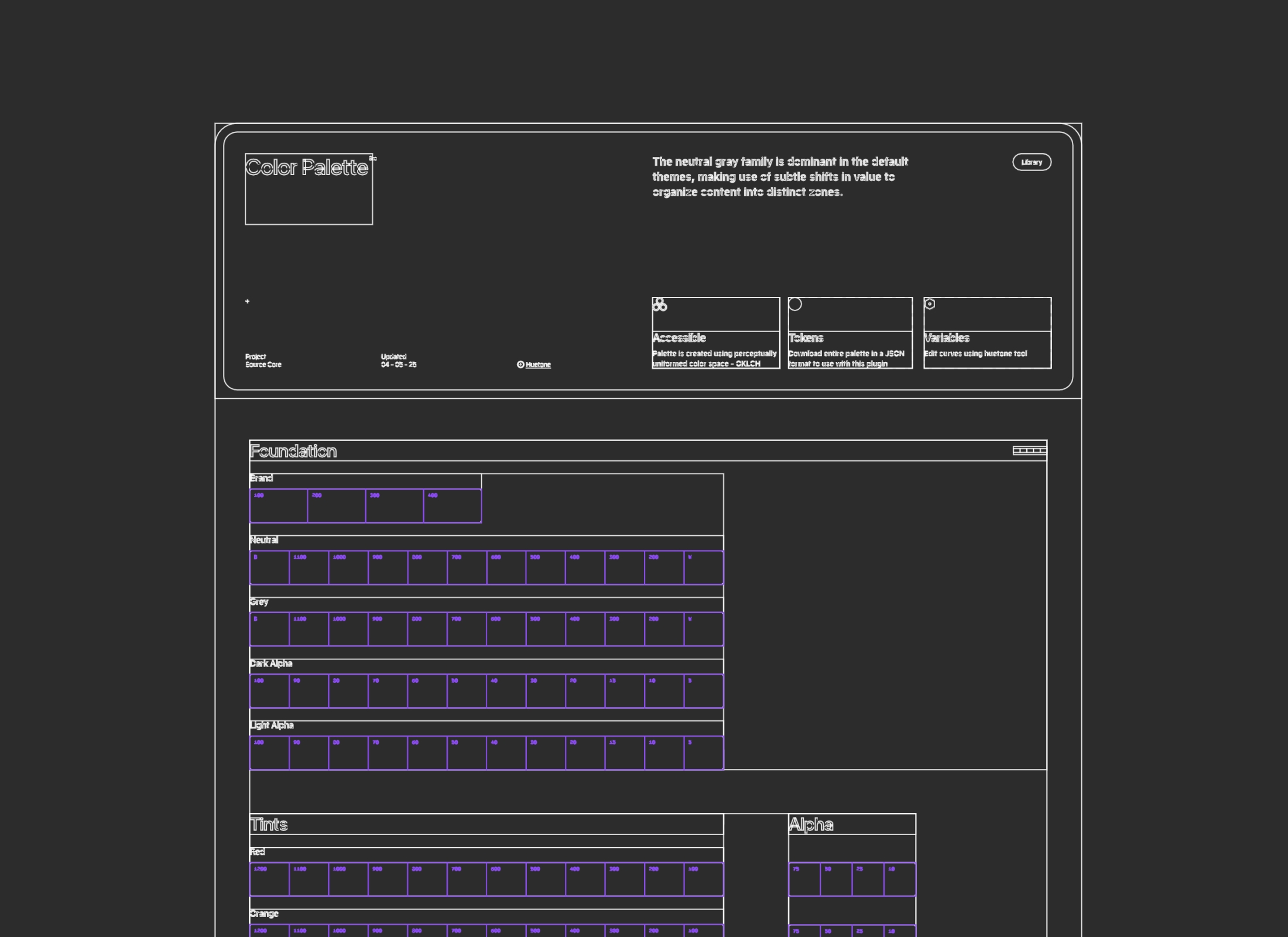Select Light Alpha swatch 40
Screen dimensions: 1288x937
506,753
